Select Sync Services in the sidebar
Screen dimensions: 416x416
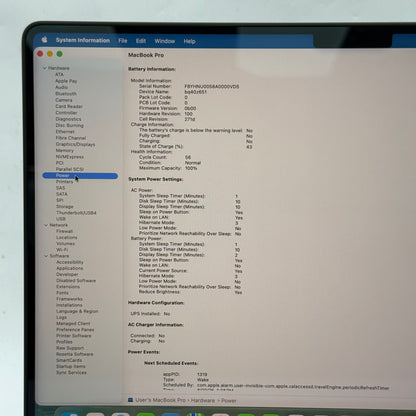[71, 372]
